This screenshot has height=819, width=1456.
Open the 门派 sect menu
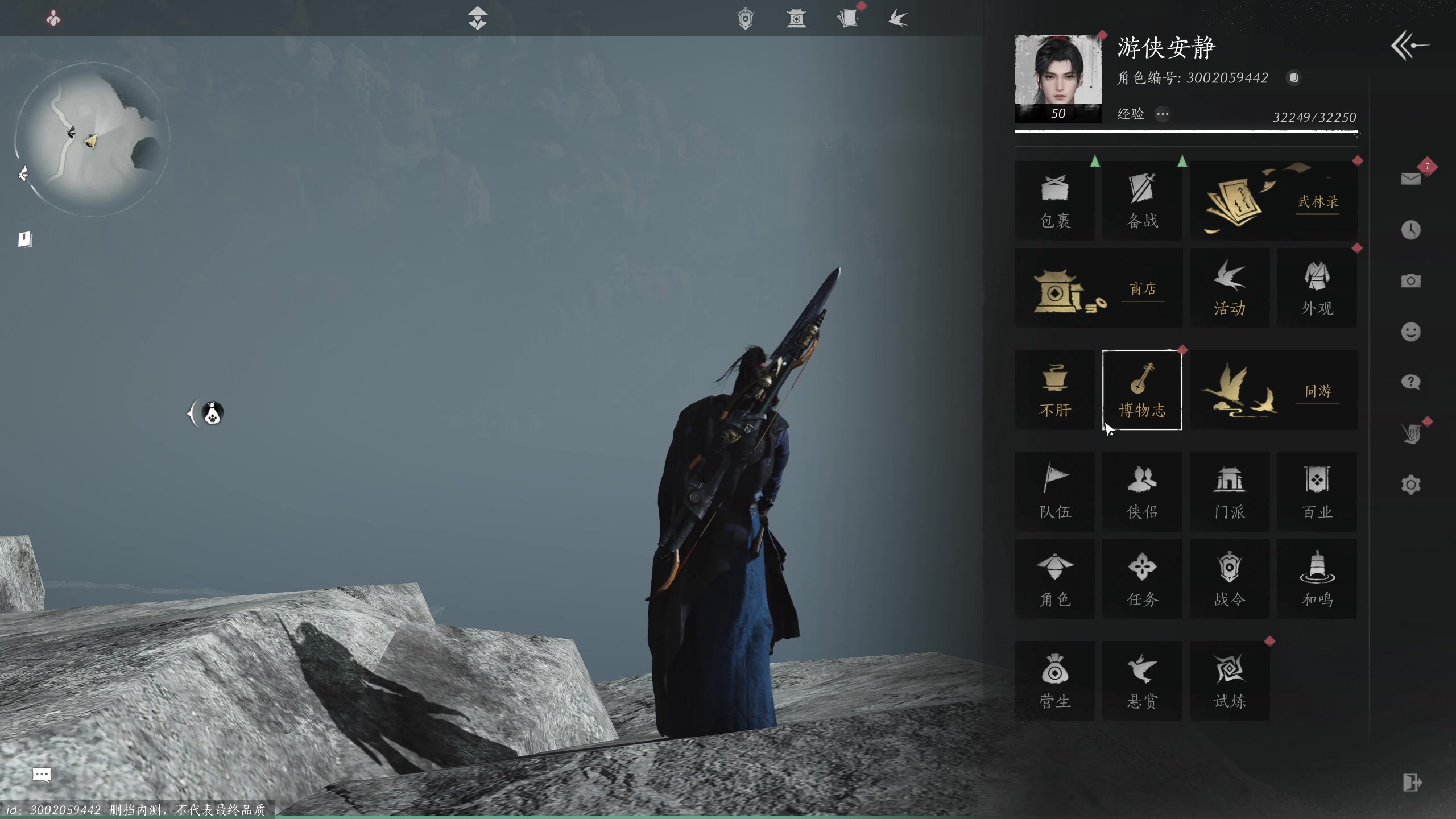point(1230,492)
